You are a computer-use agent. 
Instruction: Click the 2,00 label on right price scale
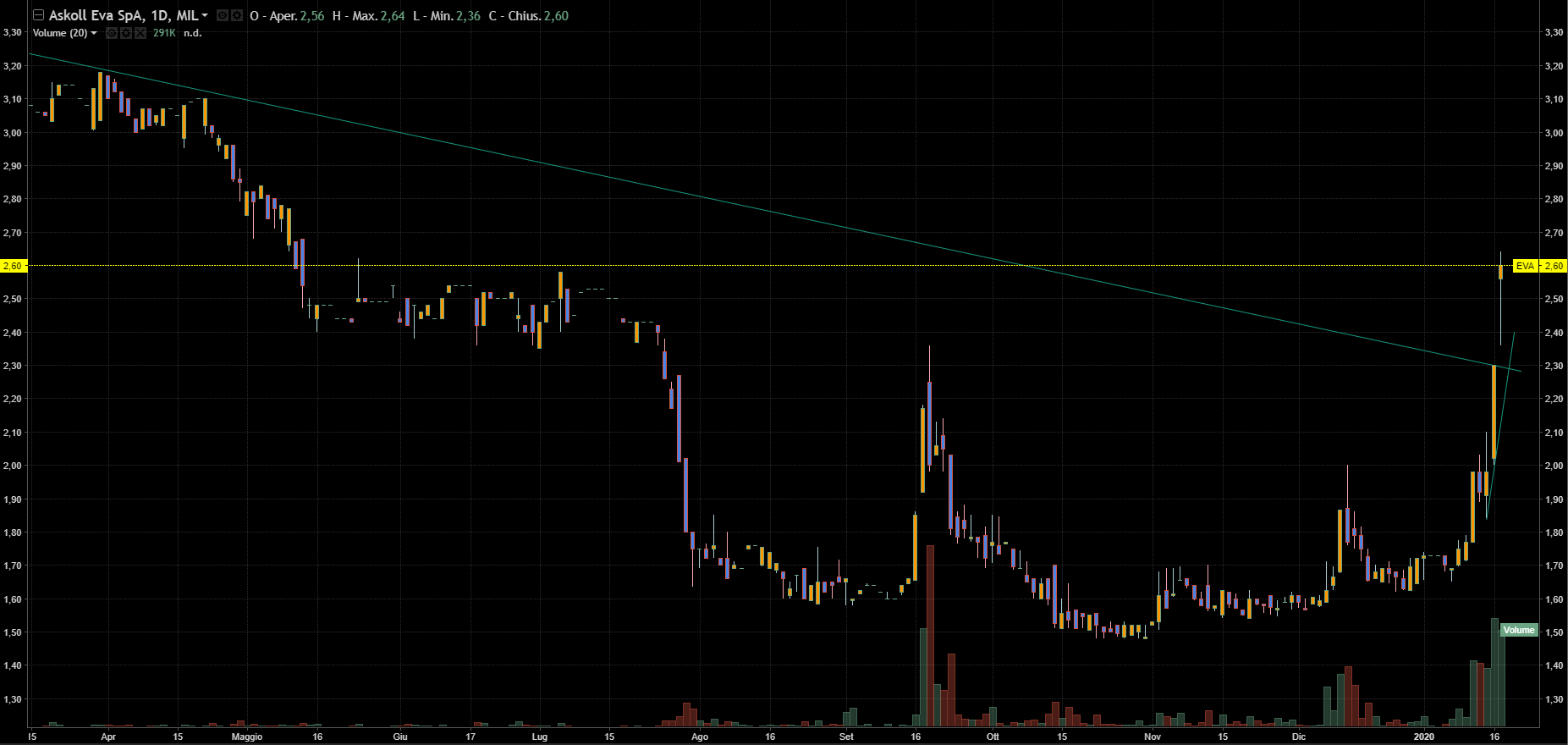(1554, 466)
